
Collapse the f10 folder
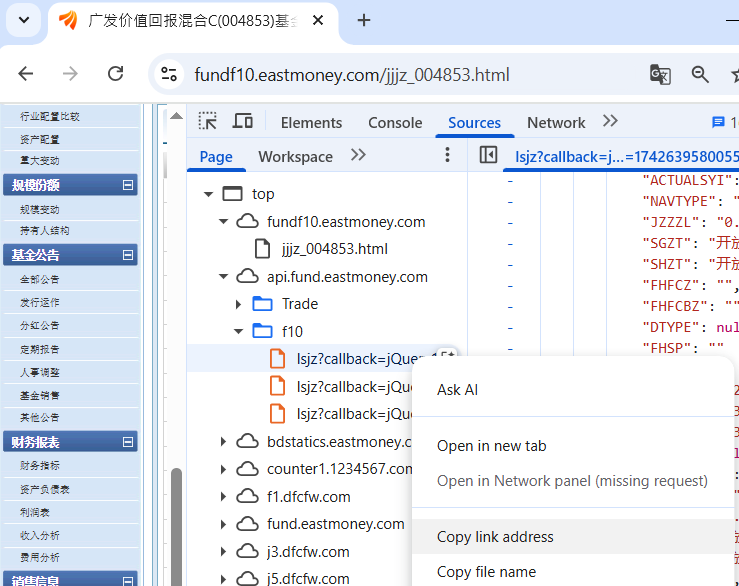(238, 332)
